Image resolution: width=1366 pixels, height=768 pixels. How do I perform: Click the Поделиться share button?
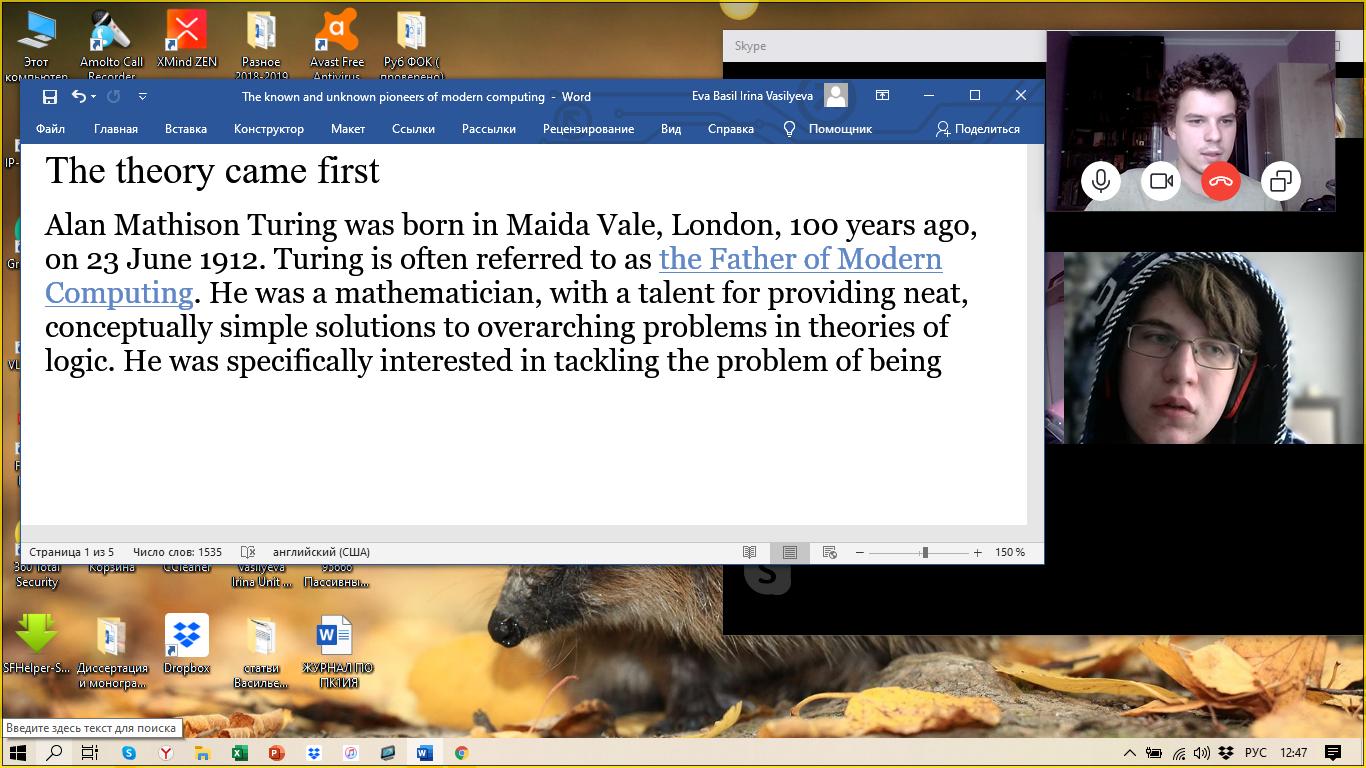click(977, 129)
